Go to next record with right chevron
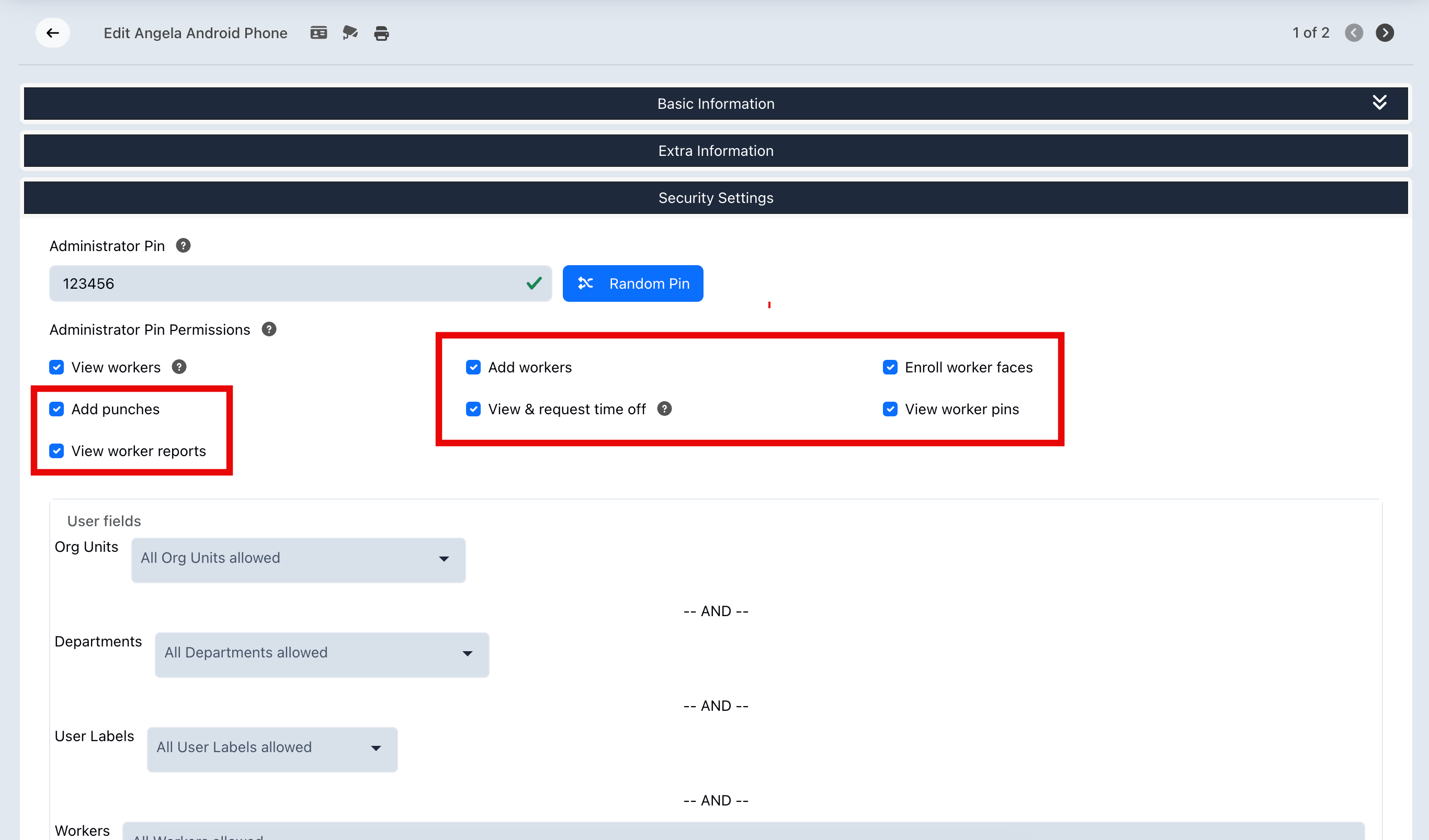 (1385, 33)
